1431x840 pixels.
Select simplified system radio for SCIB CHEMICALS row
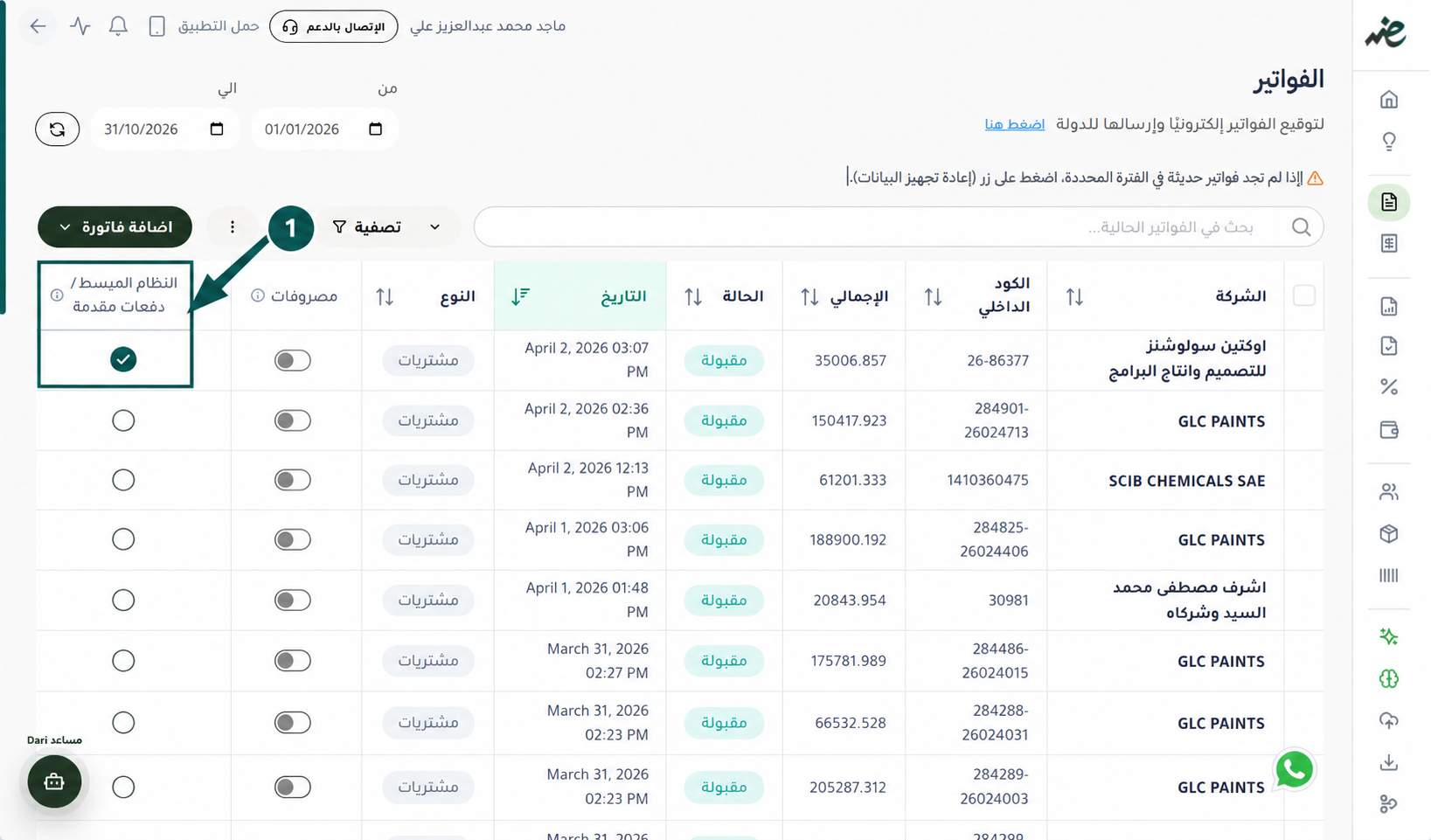pyautogui.click(x=123, y=480)
